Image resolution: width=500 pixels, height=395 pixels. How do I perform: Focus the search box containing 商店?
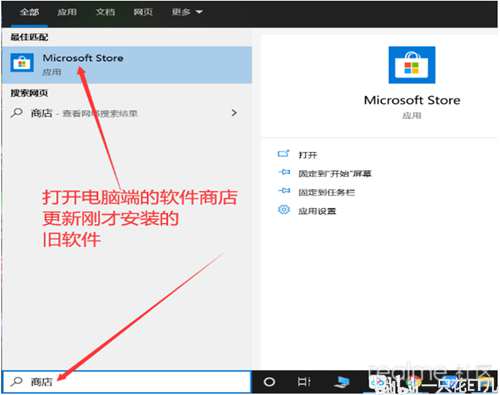click(126, 382)
